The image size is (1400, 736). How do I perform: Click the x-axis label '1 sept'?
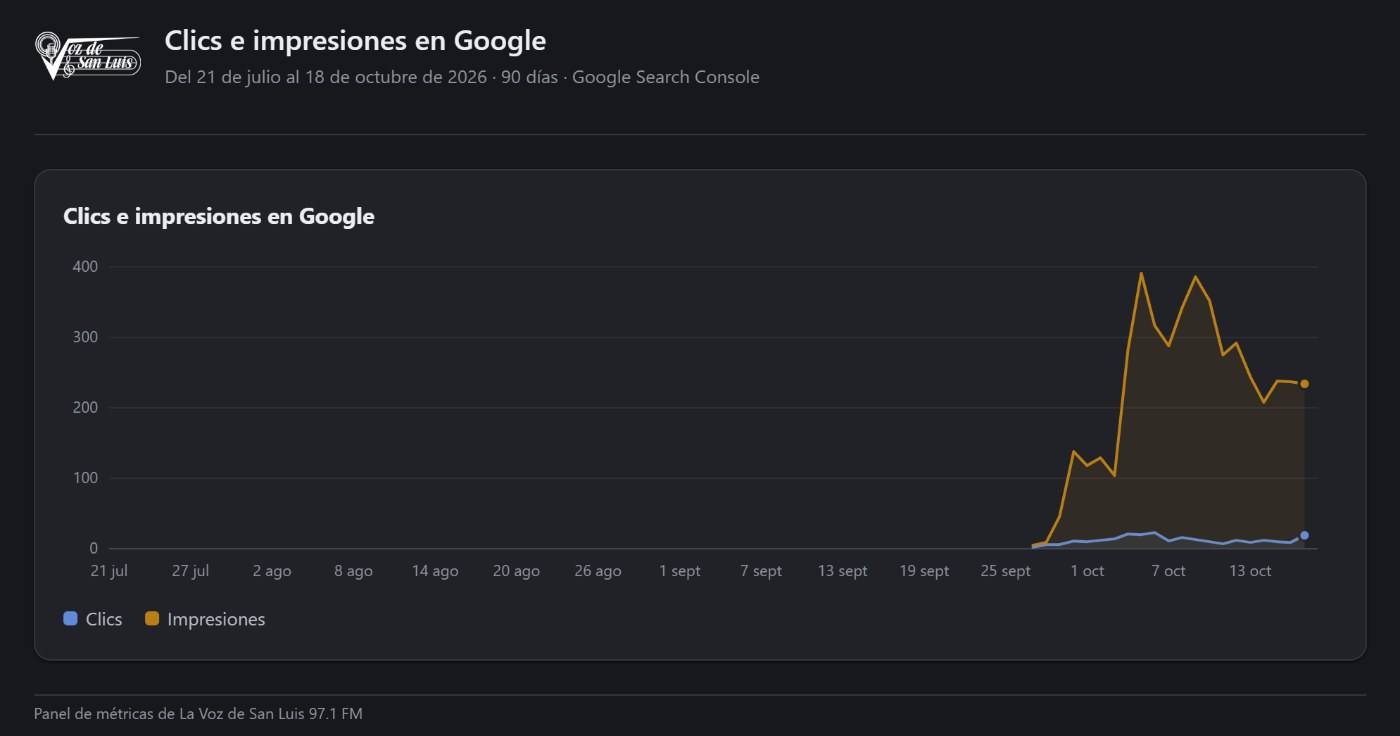click(x=680, y=571)
